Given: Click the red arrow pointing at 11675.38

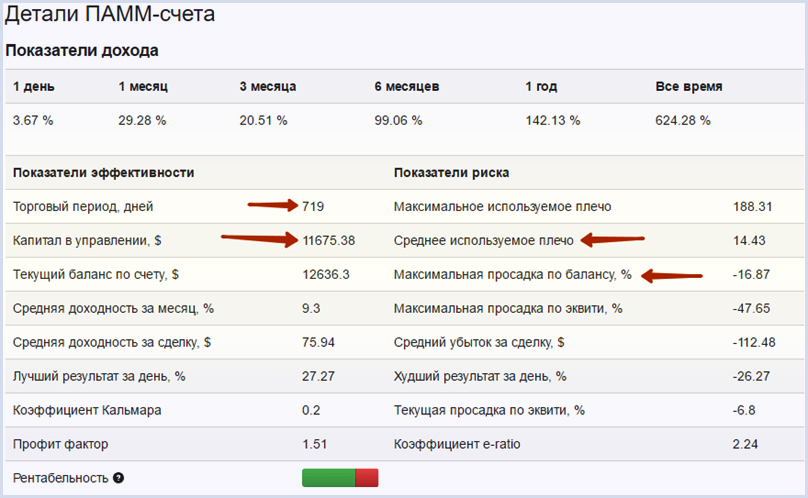Looking at the screenshot, I should tap(260, 239).
